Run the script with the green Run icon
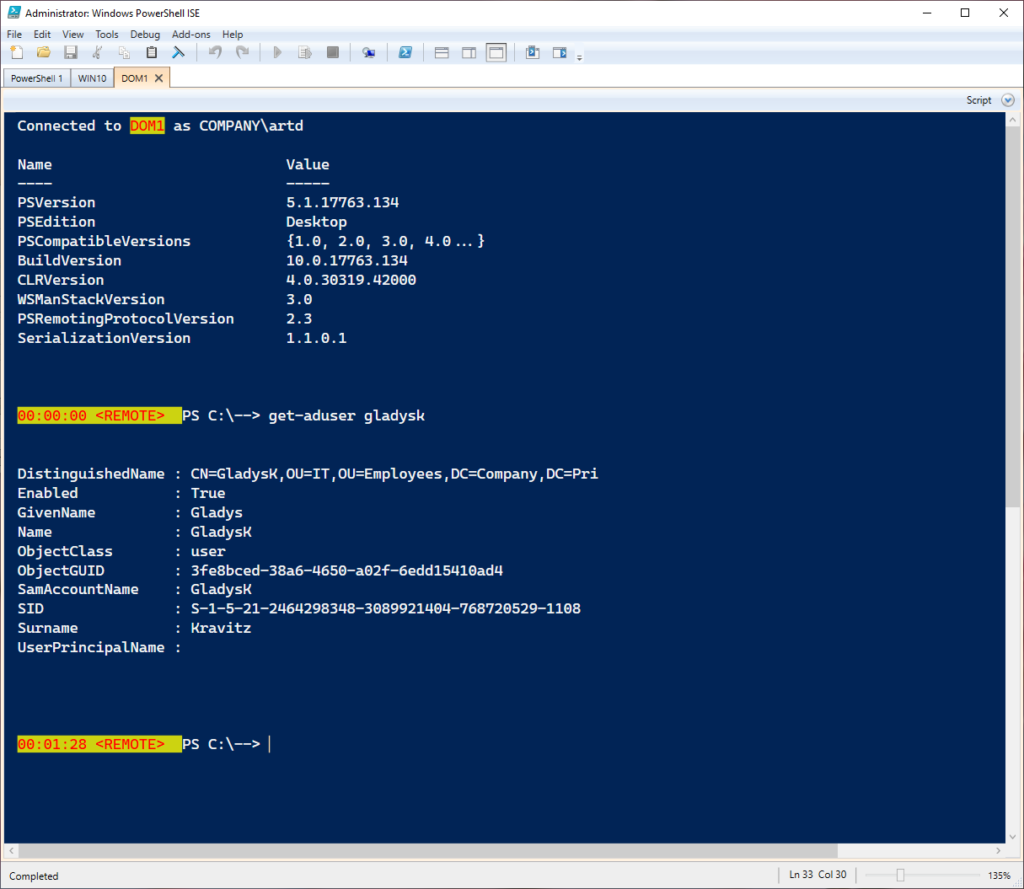This screenshot has width=1024, height=889. pyautogui.click(x=277, y=52)
